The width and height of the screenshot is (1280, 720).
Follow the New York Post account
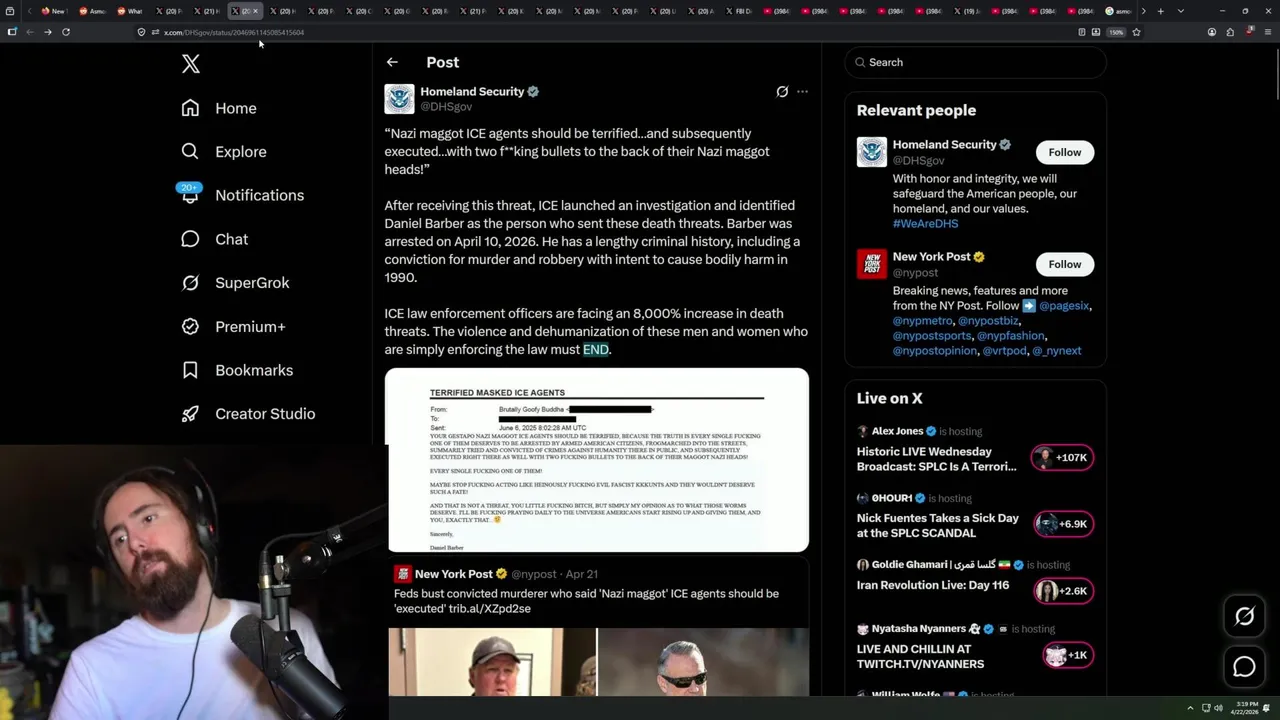click(x=1064, y=264)
